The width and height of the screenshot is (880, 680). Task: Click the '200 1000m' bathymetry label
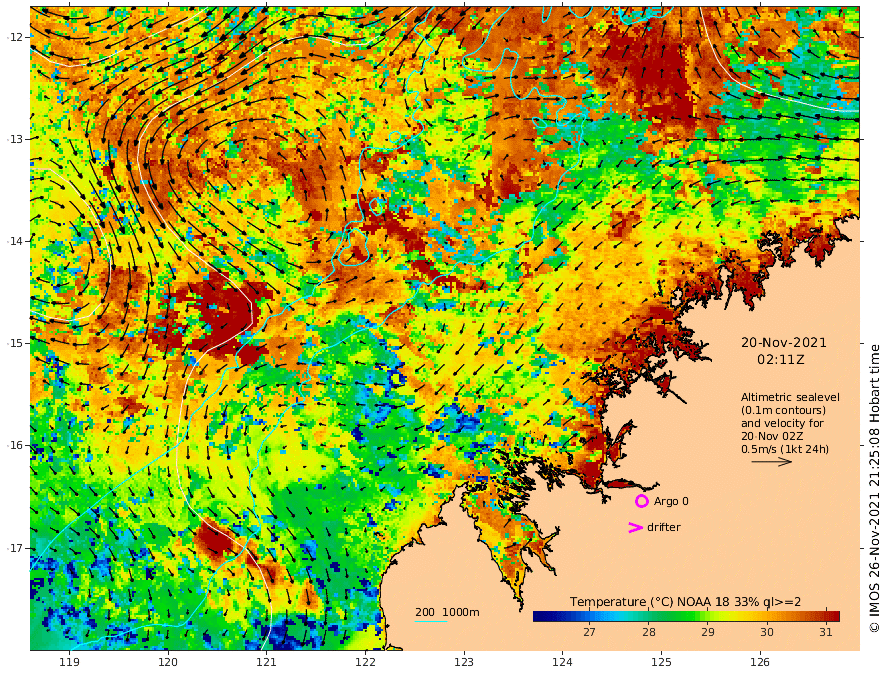pyautogui.click(x=447, y=612)
